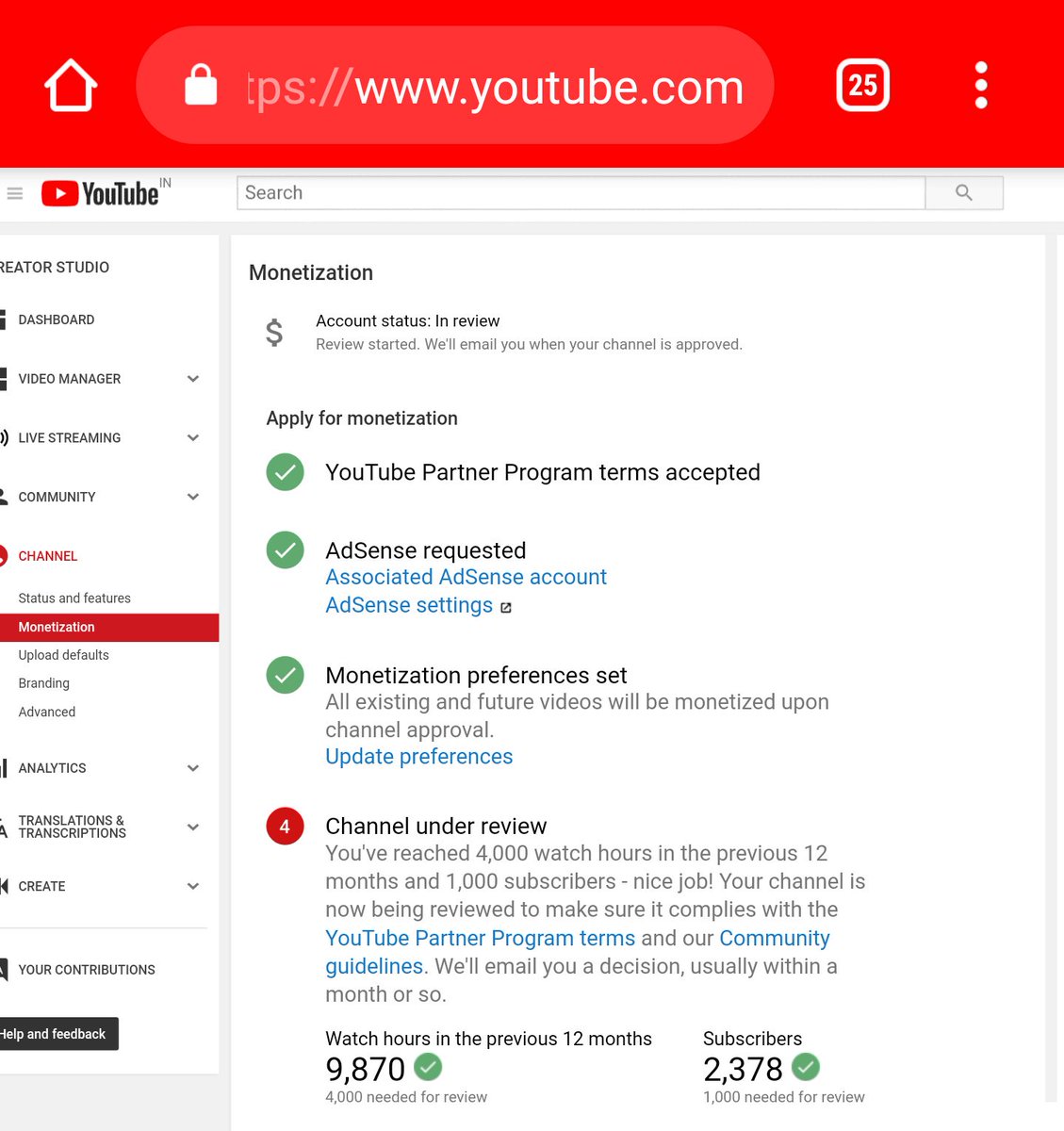This screenshot has height=1131, width=1064.
Task: Expand the Create chevron
Action: (193, 886)
